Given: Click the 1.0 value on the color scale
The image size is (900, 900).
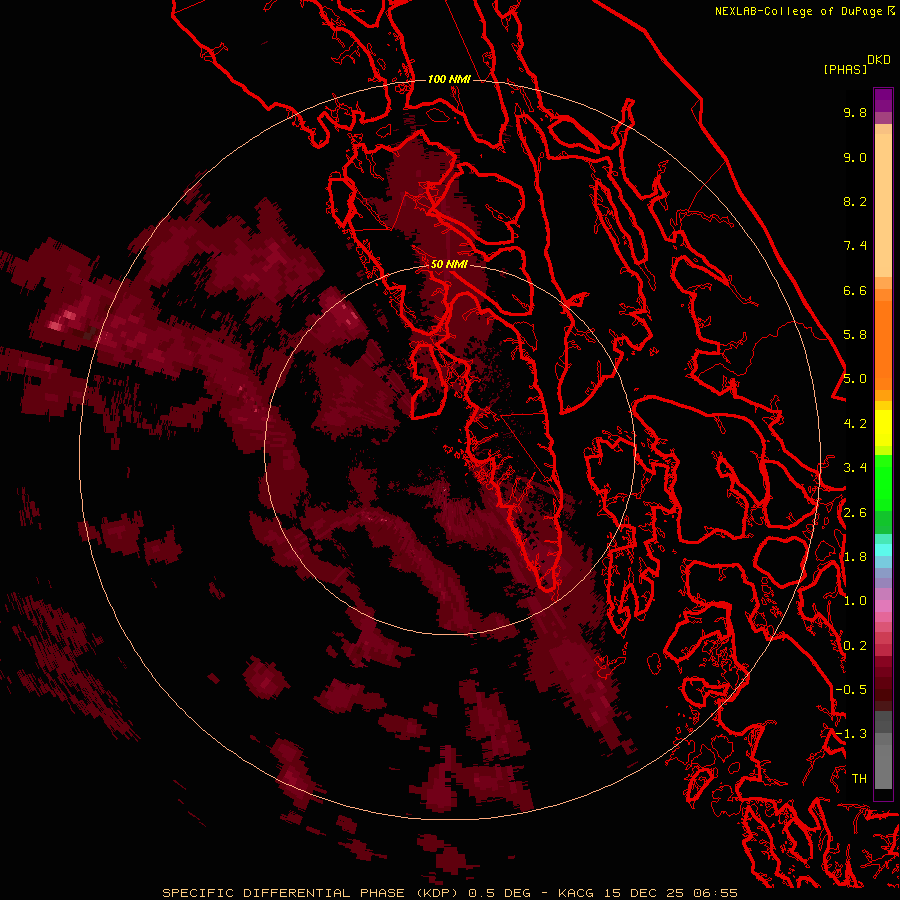Looking at the screenshot, I should pyautogui.click(x=855, y=601).
